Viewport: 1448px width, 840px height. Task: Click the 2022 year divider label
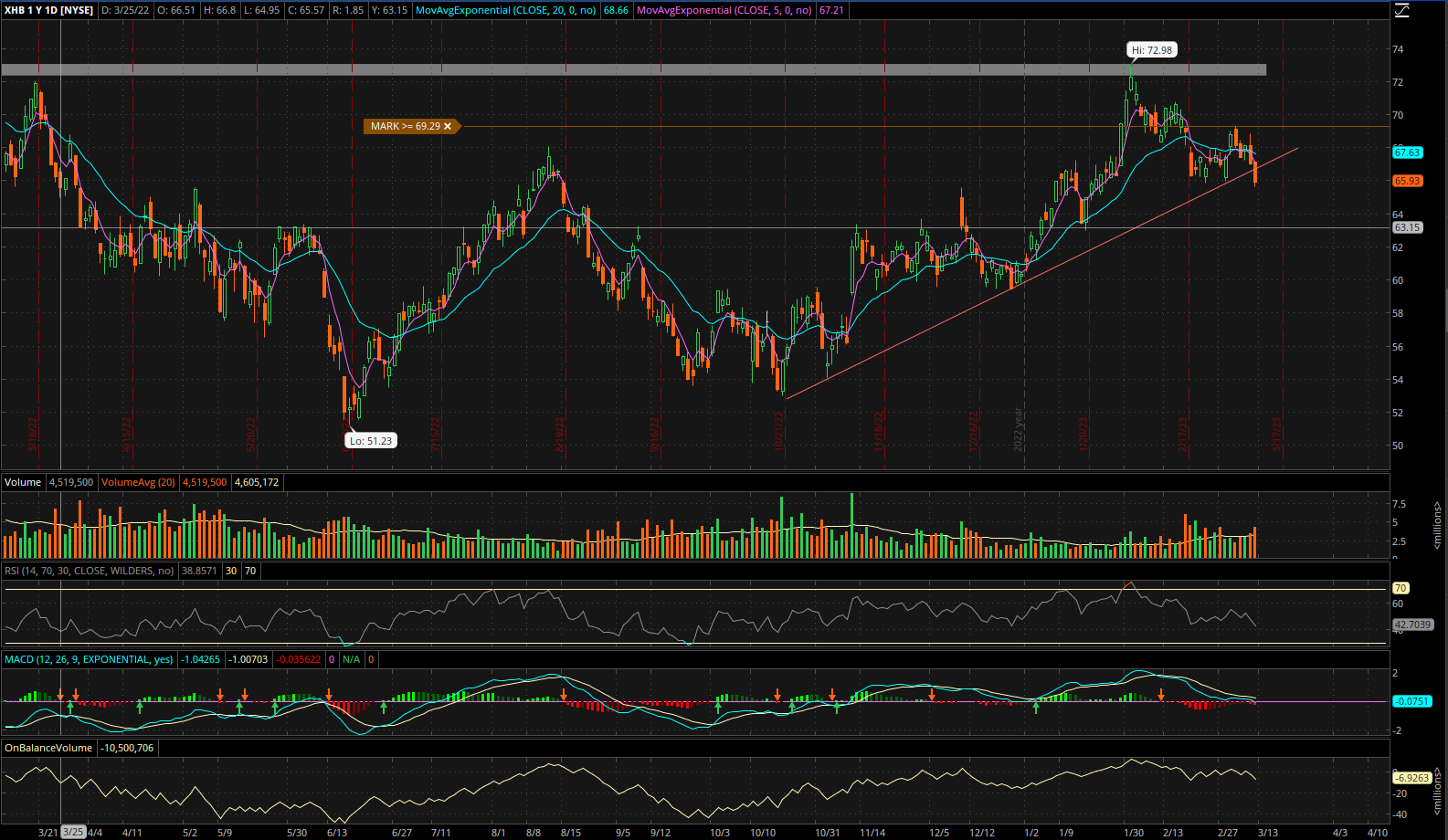1019,429
